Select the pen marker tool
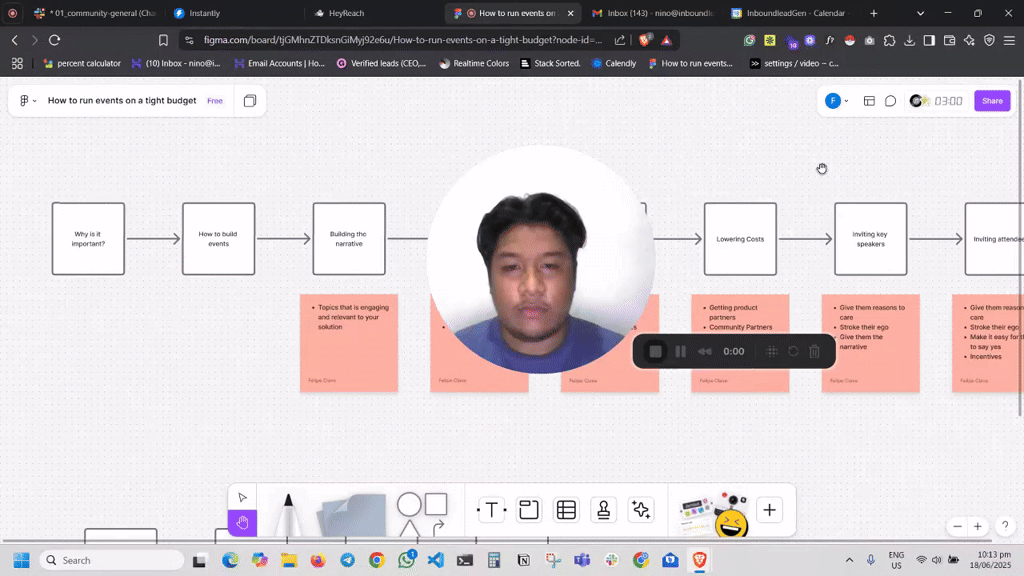The width and height of the screenshot is (1024, 576). pos(288,514)
